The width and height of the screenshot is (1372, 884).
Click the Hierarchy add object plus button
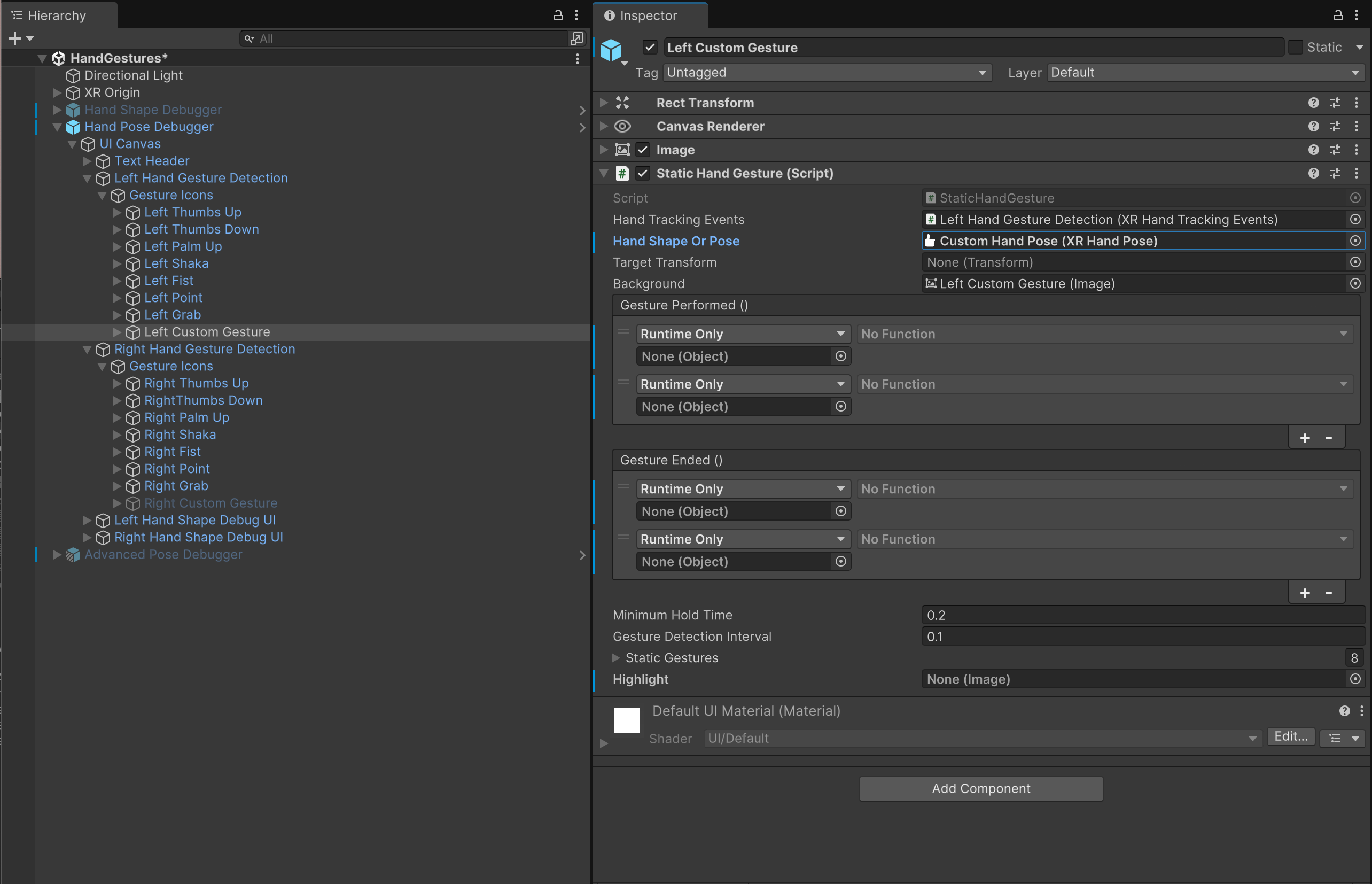[15, 38]
